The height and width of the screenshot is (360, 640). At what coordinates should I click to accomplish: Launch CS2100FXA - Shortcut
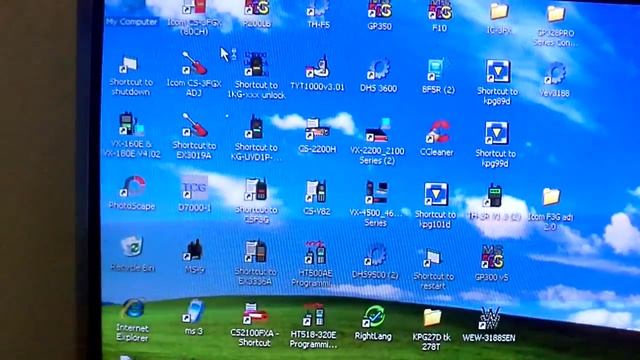[255, 325]
